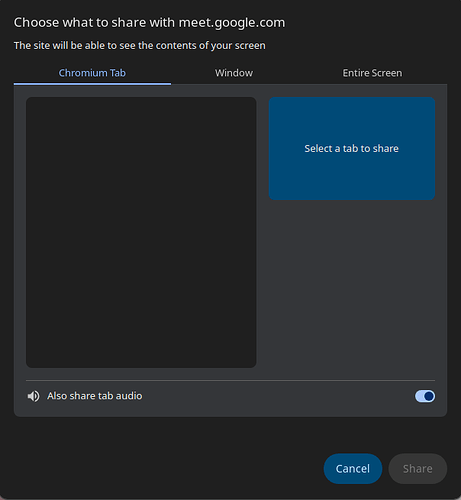Switch to the Window tab

pos(234,73)
